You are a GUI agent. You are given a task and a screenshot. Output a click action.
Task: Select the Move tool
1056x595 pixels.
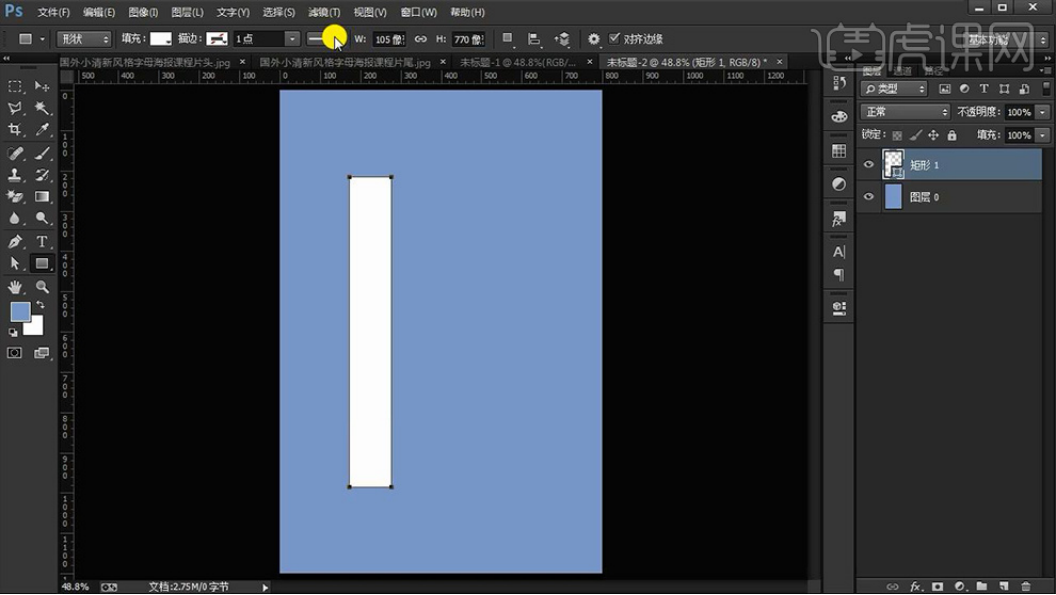[x=42, y=86]
